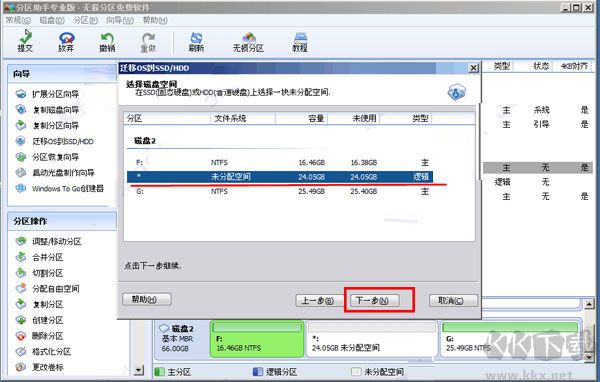
Task: Click the 撤销 (undo) toolbar icon
Action: pyautogui.click(x=107, y=41)
